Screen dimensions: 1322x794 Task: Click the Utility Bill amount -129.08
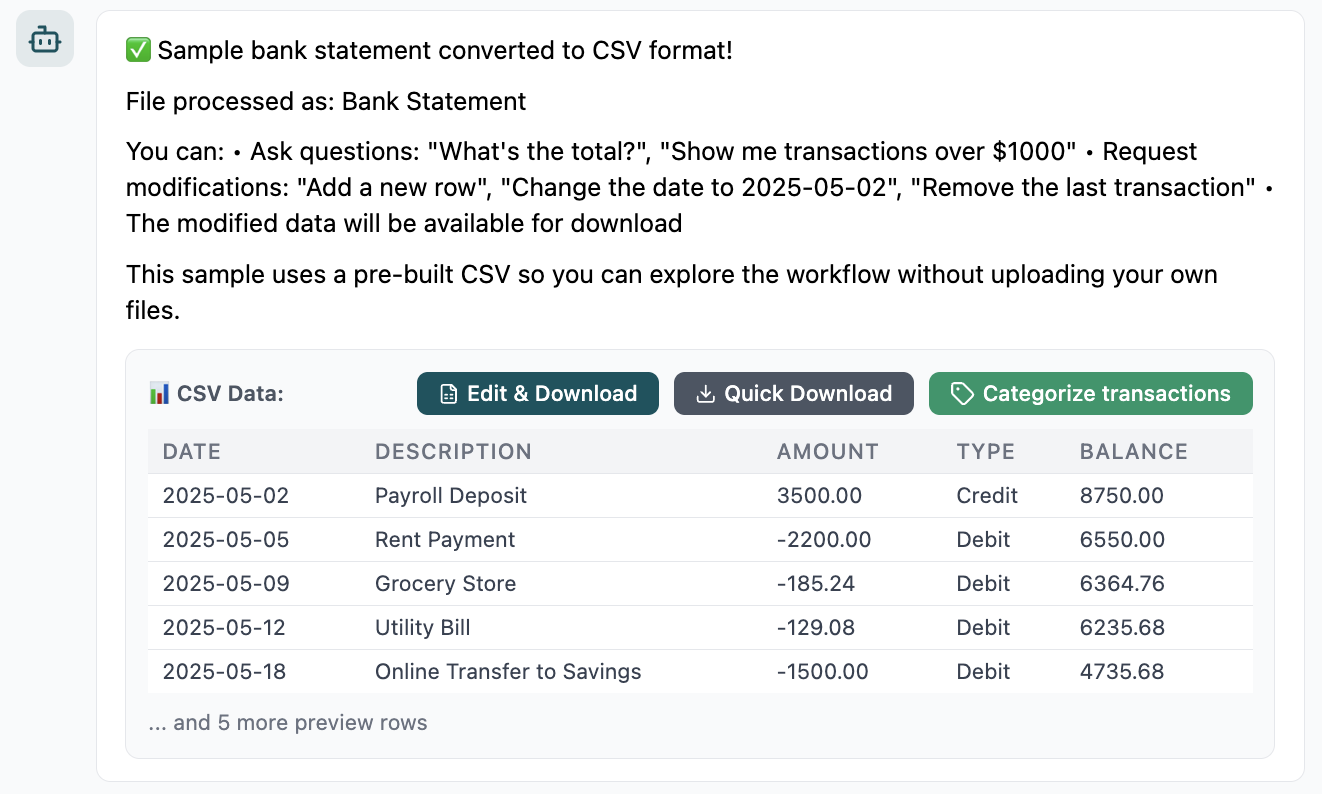pos(816,628)
